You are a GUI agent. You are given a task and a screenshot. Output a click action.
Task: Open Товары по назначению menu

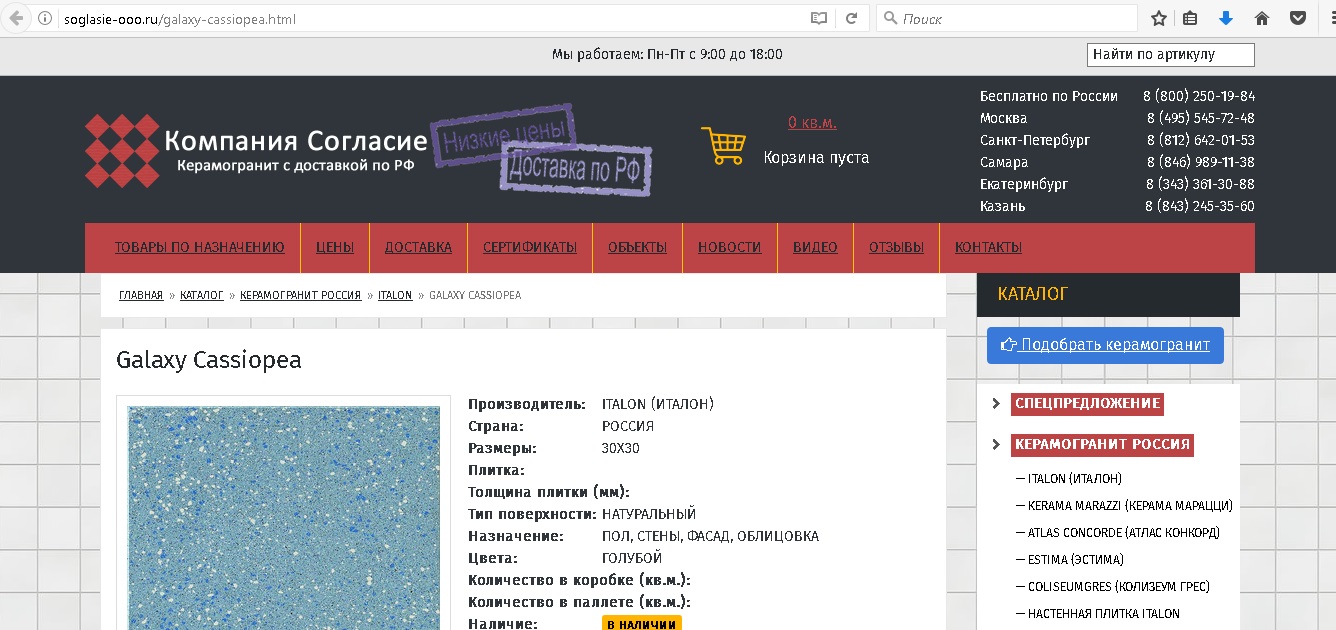point(199,247)
